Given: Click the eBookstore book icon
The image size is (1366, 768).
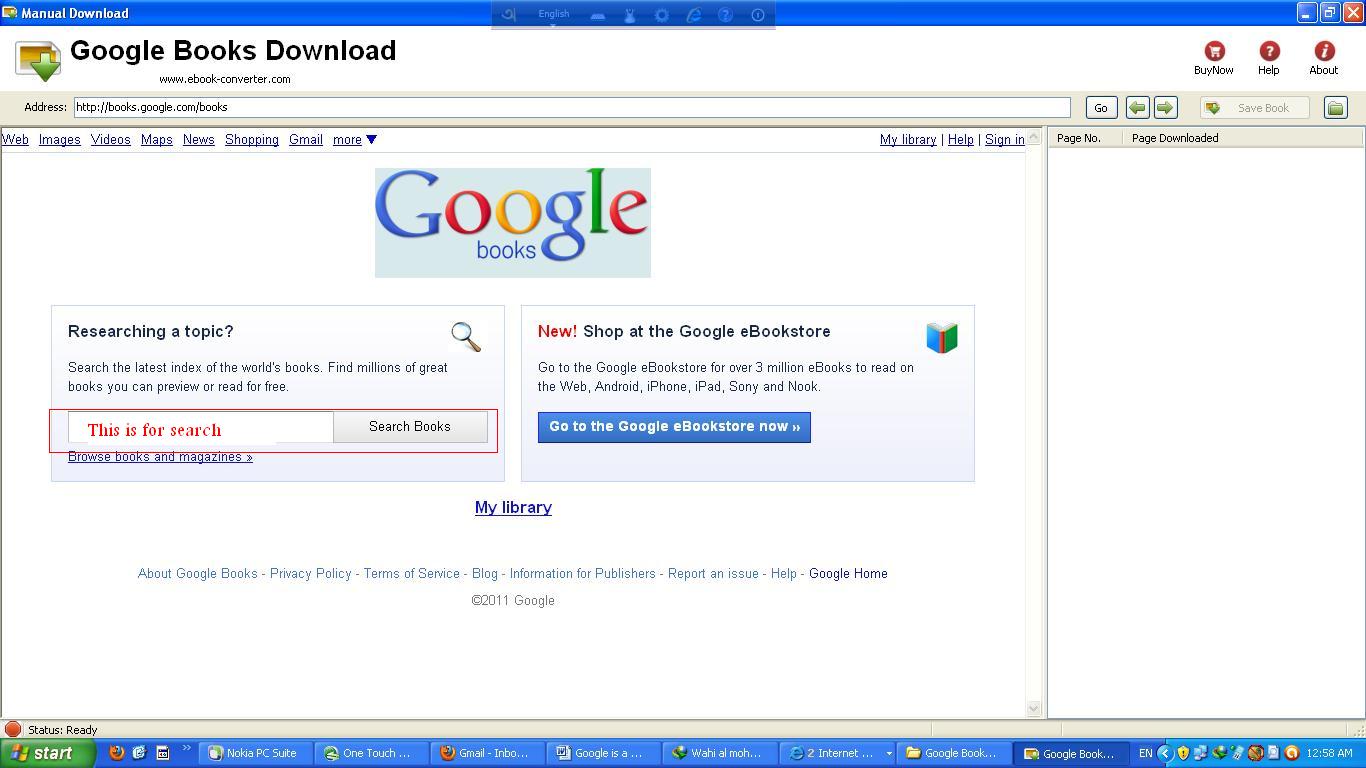Looking at the screenshot, I should [x=942, y=337].
